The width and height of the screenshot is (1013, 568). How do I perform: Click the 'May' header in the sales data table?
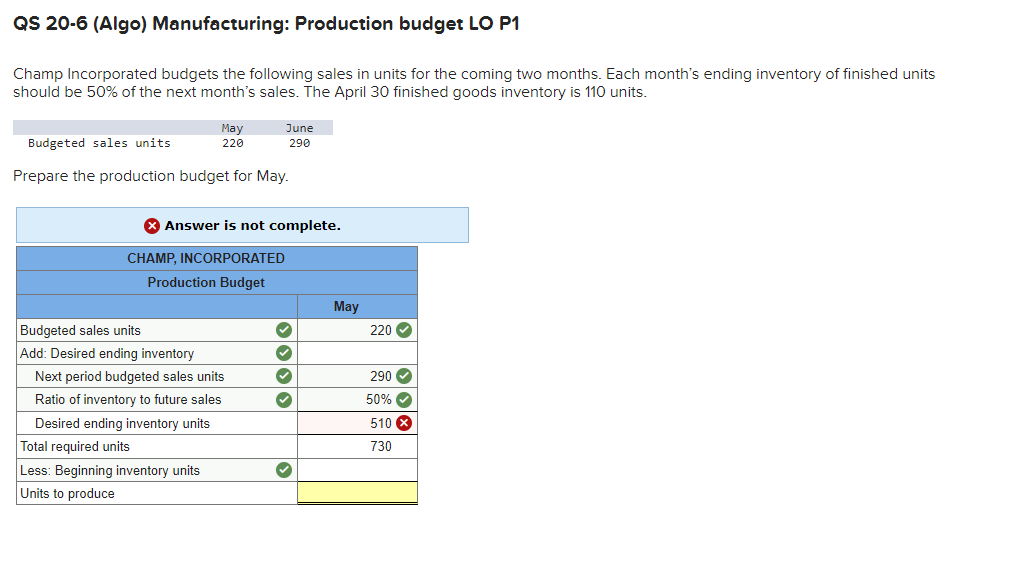tap(233, 128)
